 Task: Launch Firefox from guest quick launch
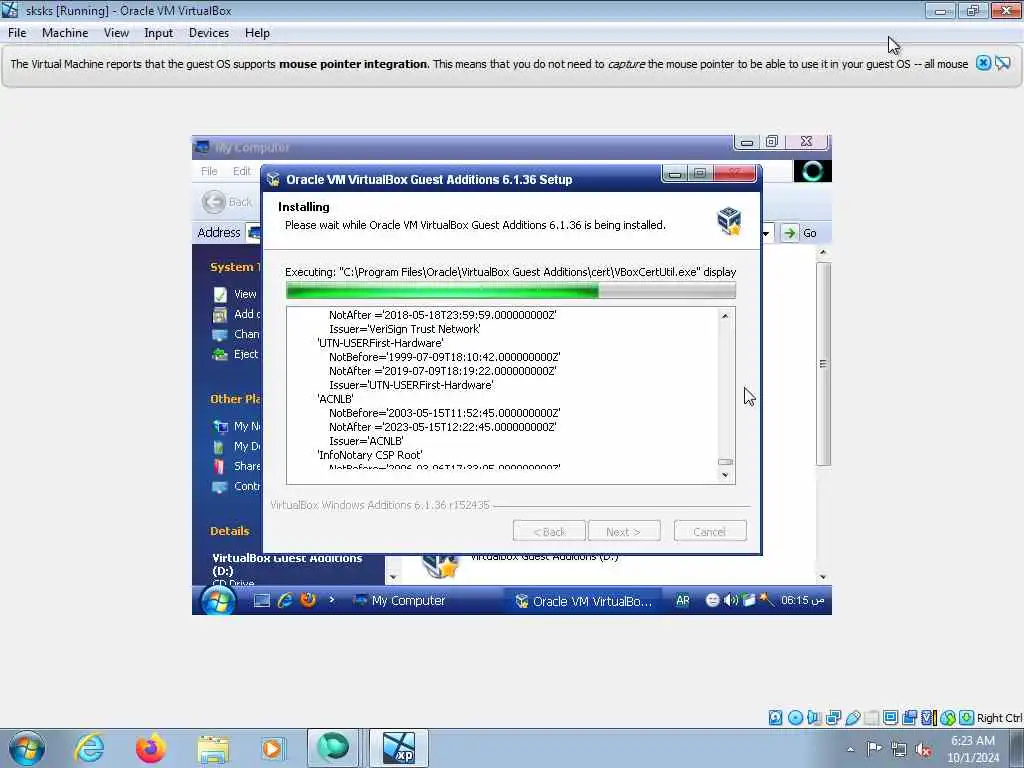(x=308, y=600)
